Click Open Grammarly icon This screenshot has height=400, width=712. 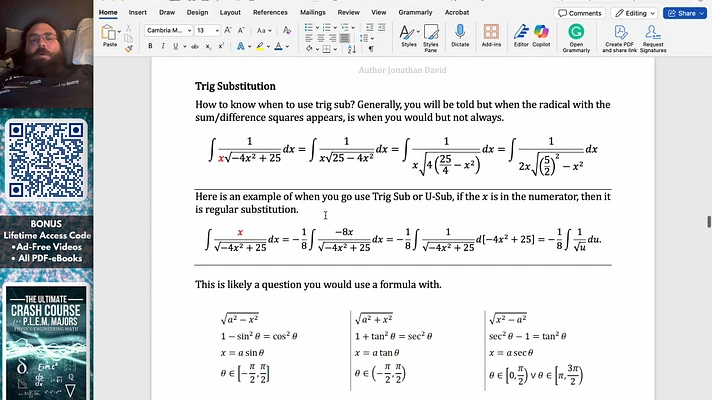tap(576, 38)
